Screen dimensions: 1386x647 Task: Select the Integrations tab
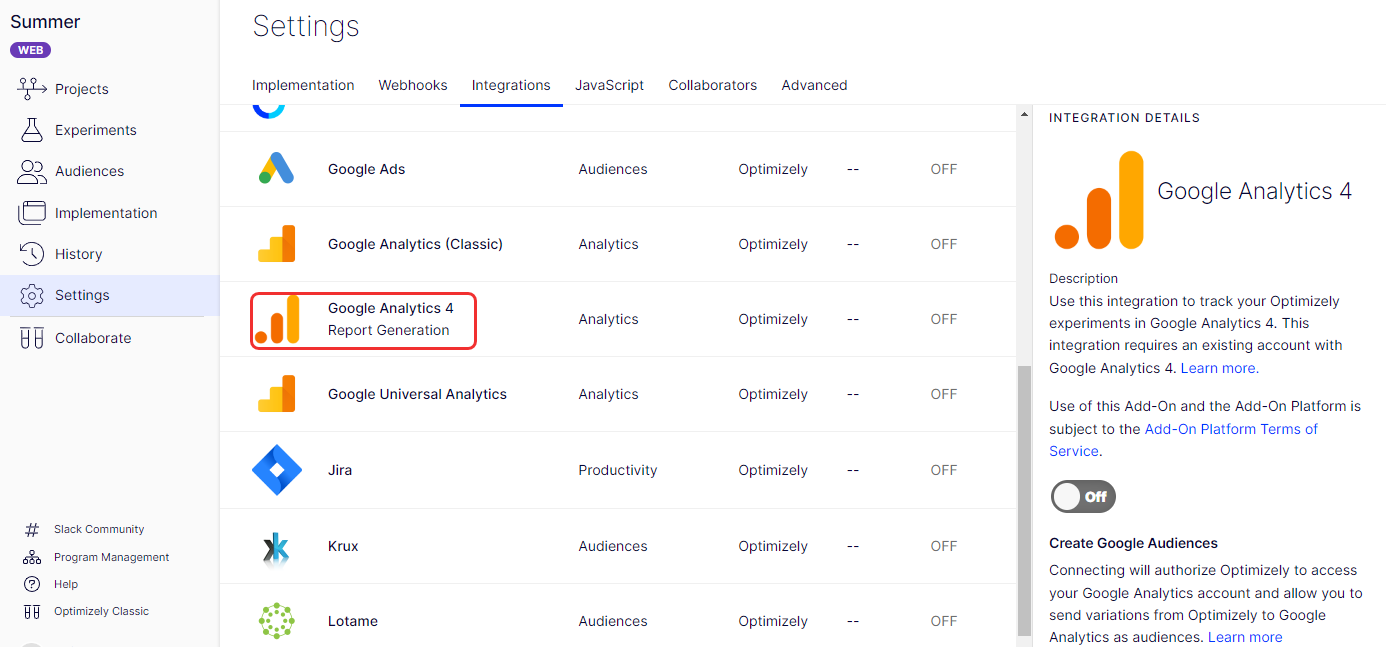pyautogui.click(x=511, y=85)
